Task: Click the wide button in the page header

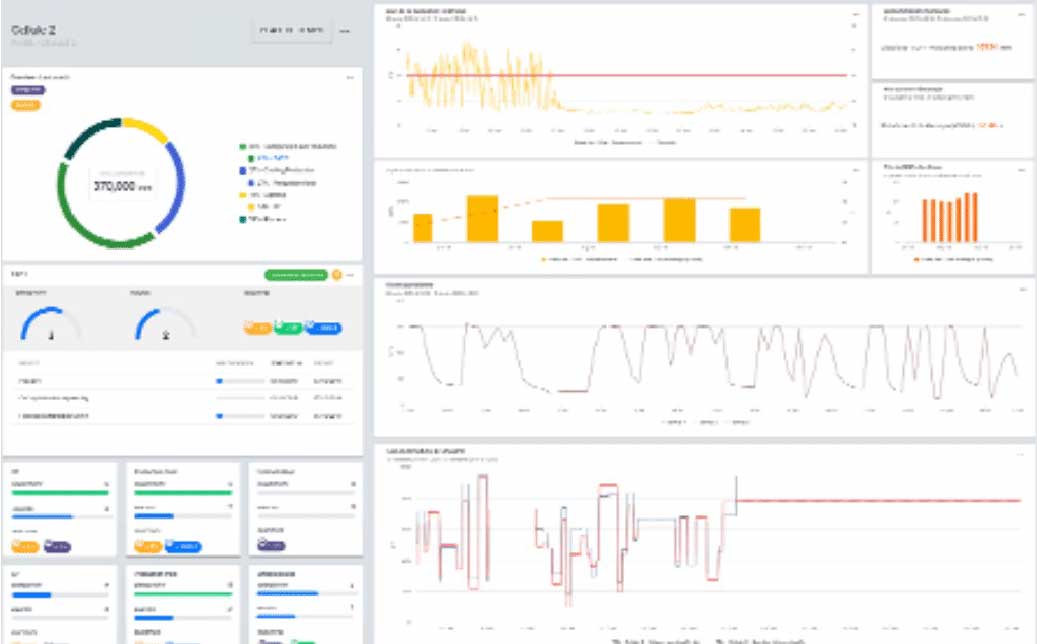Action: click(x=292, y=30)
